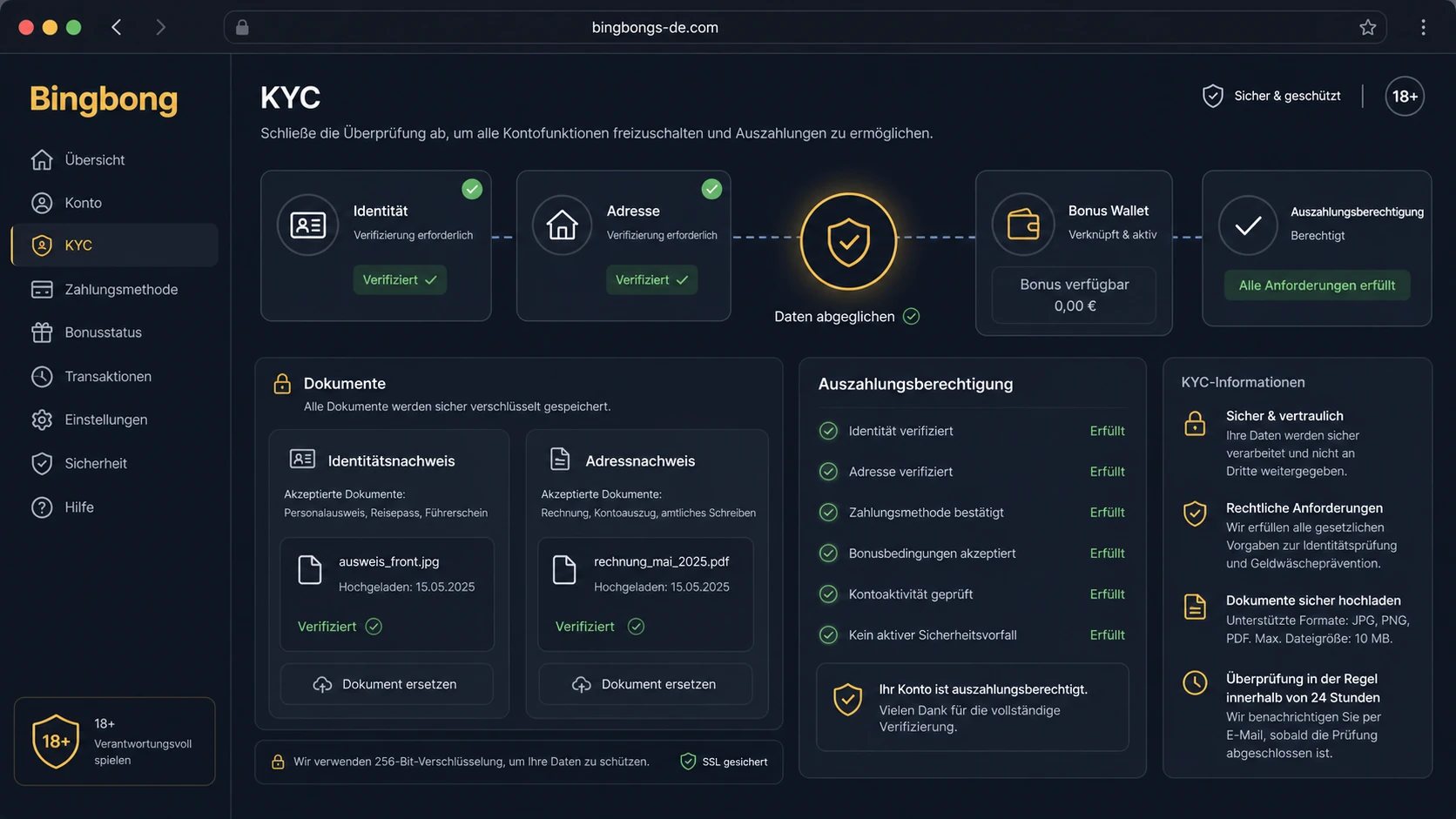The image size is (1456, 819).
Task: Click the central golden shield icon
Action: 848,241
